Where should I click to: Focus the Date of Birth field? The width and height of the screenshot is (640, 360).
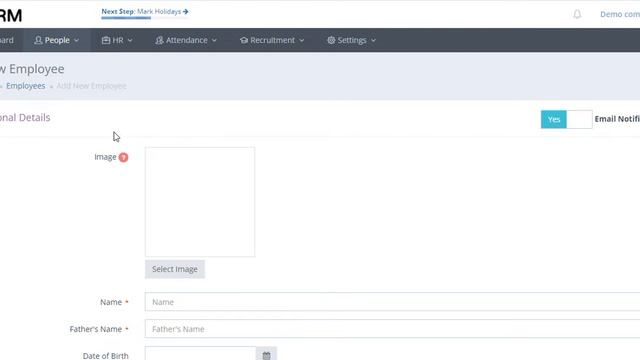tap(200, 354)
